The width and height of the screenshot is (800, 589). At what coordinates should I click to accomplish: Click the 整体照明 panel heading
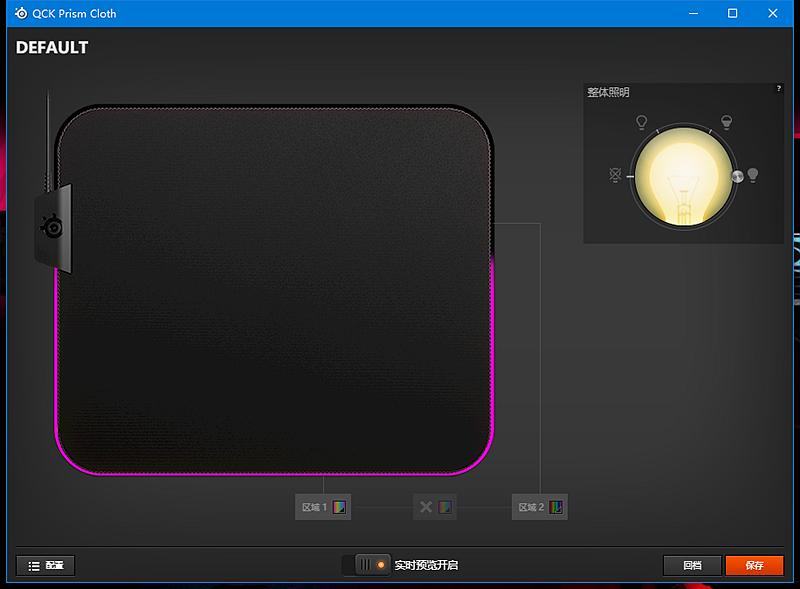tap(608, 92)
